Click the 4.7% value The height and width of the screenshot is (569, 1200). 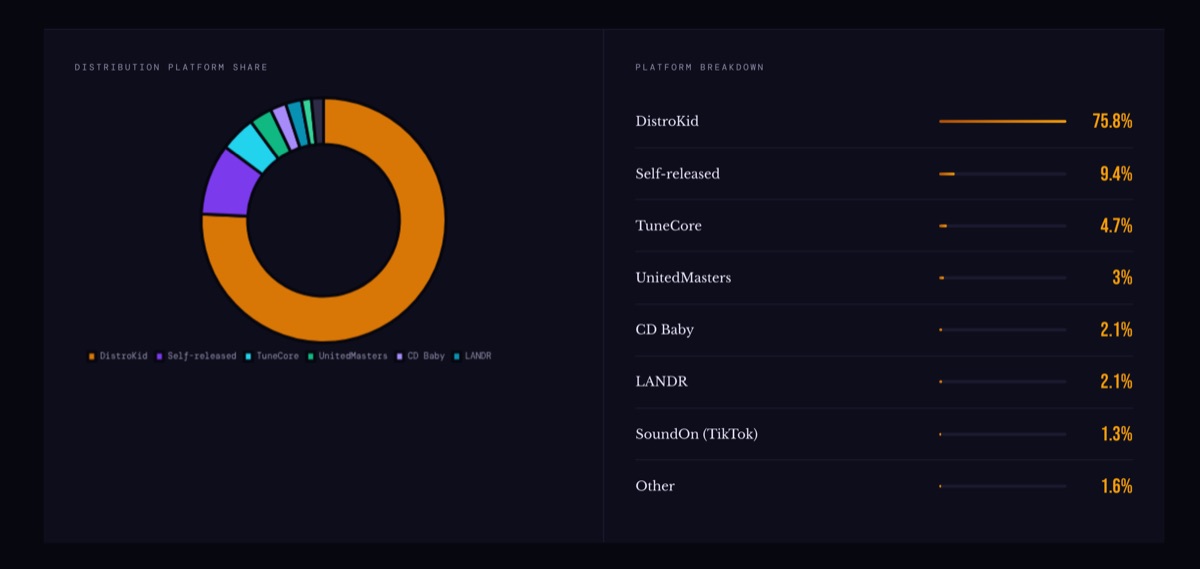tap(1116, 225)
